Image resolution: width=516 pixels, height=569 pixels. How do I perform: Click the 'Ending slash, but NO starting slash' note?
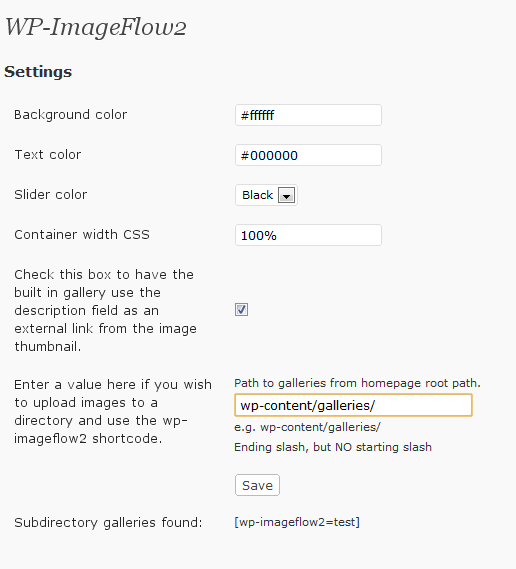coord(333,447)
